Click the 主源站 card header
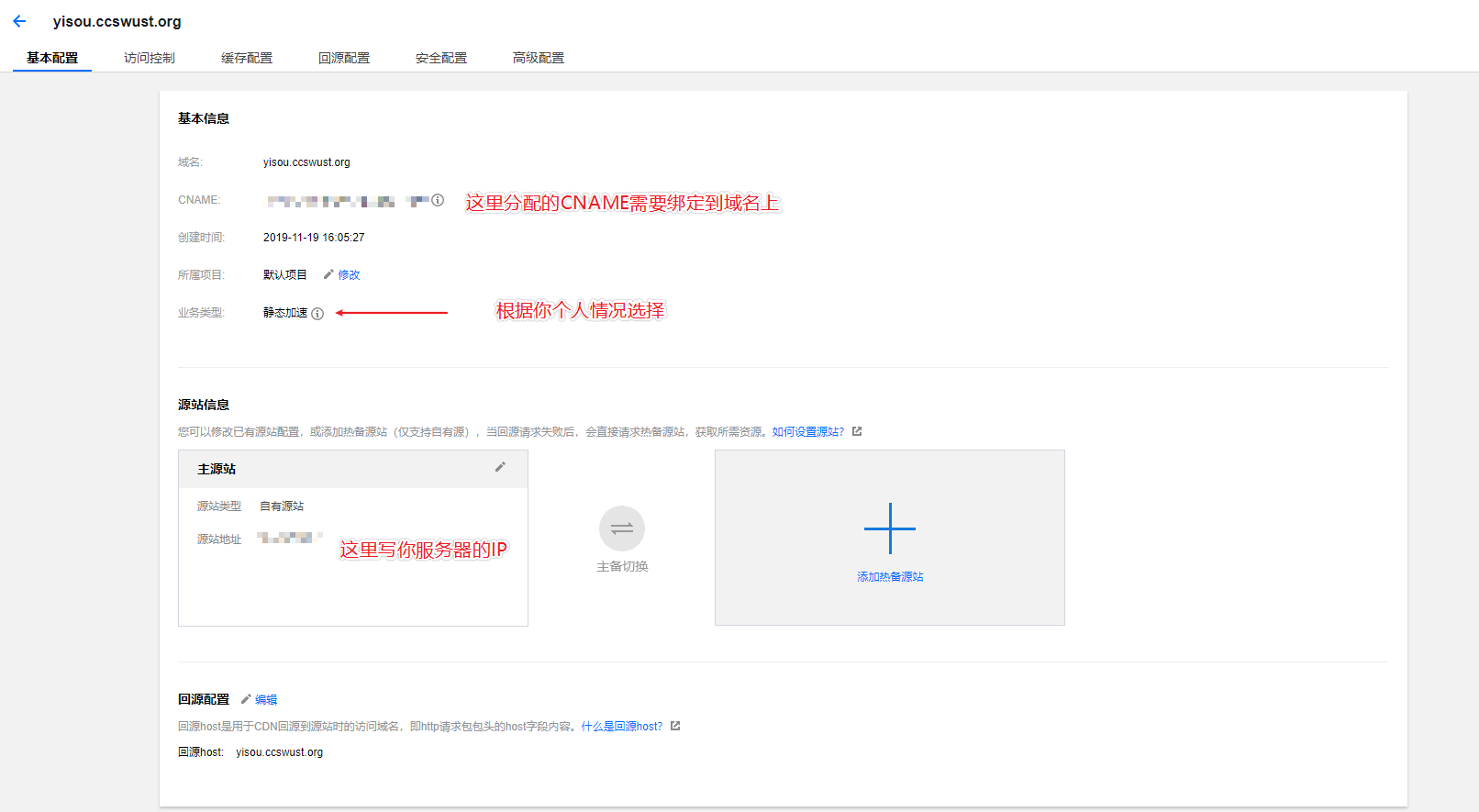Viewport: 1479px width, 812px height. (353, 469)
